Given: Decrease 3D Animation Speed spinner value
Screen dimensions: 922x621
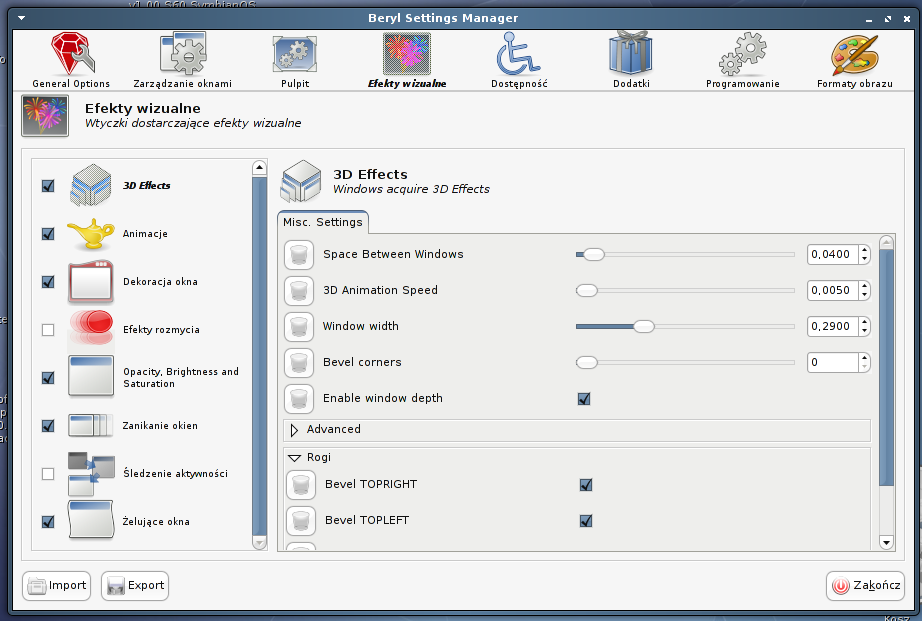Looking at the screenshot, I should [x=864, y=295].
